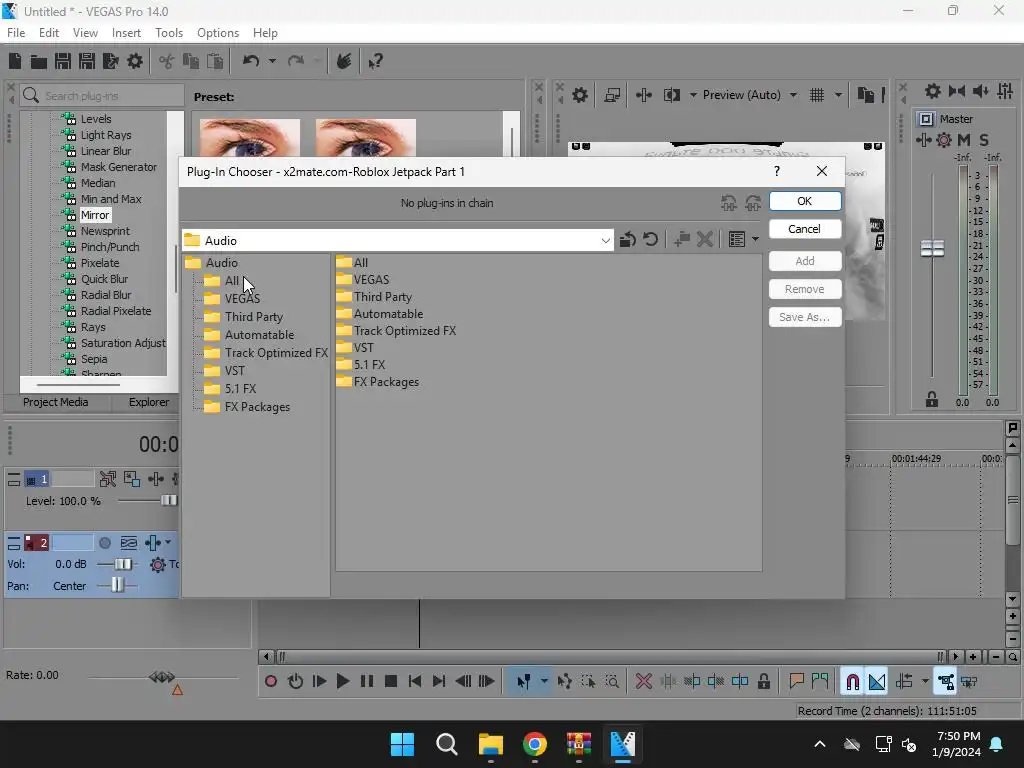Toggle preview on external monitor
This screenshot has width=1024, height=768.
pos(612,95)
